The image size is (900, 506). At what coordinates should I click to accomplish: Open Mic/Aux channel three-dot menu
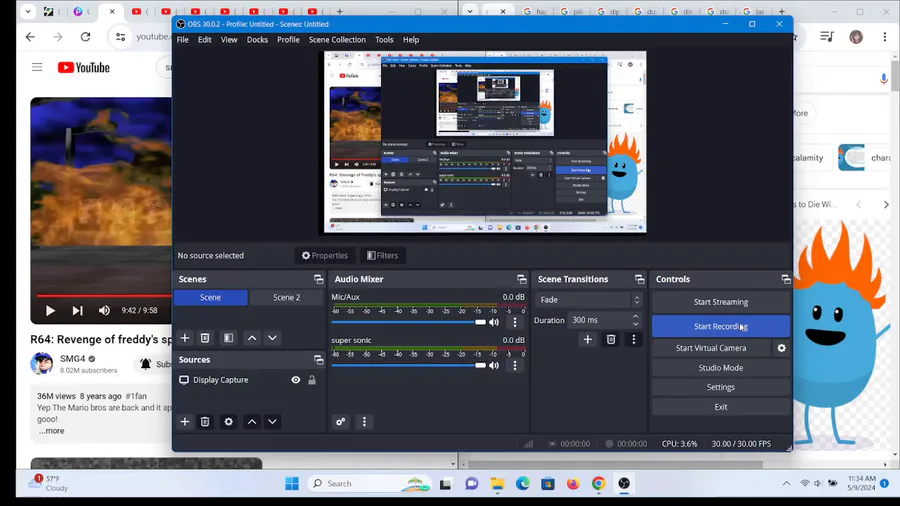(x=515, y=322)
